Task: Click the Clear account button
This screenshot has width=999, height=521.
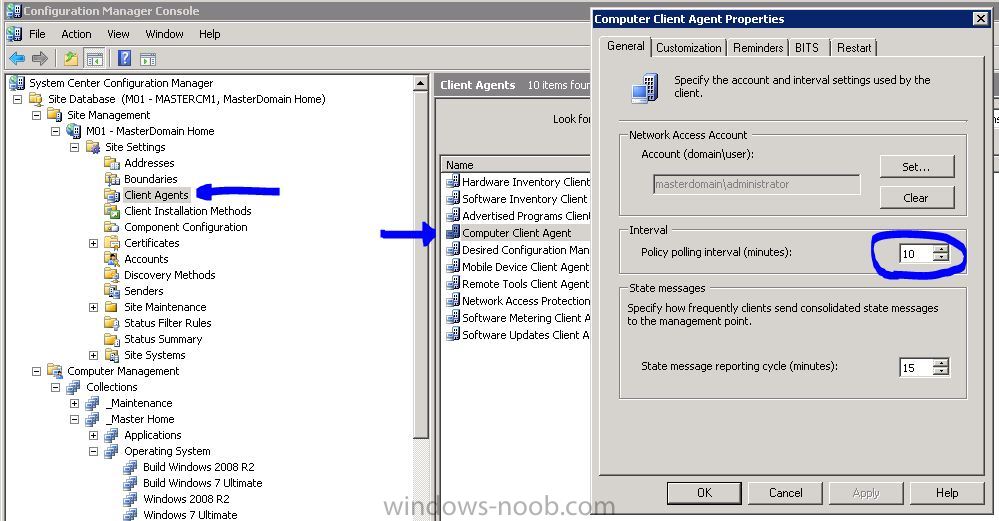Action: pos(917,197)
